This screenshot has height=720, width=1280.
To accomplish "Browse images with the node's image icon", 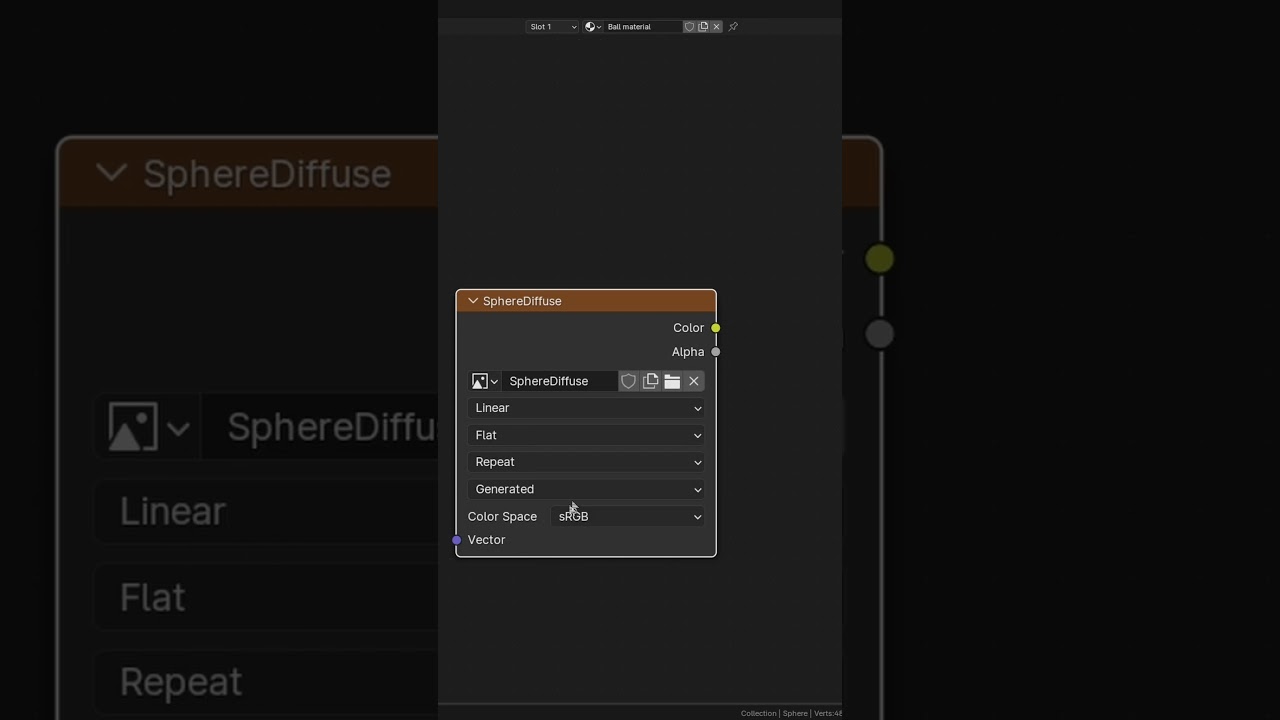I will click(485, 381).
